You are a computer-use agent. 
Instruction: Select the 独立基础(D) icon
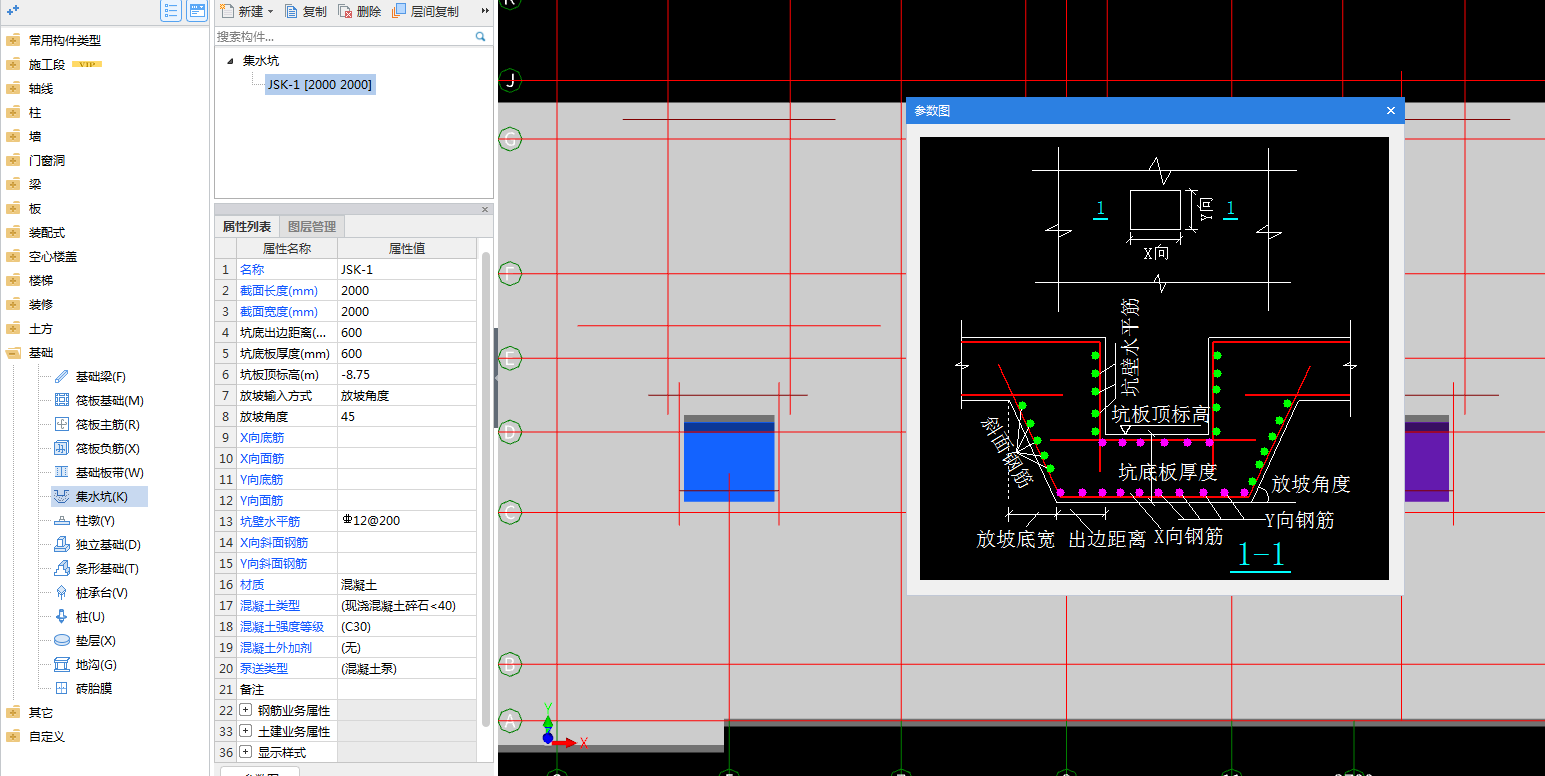62,544
